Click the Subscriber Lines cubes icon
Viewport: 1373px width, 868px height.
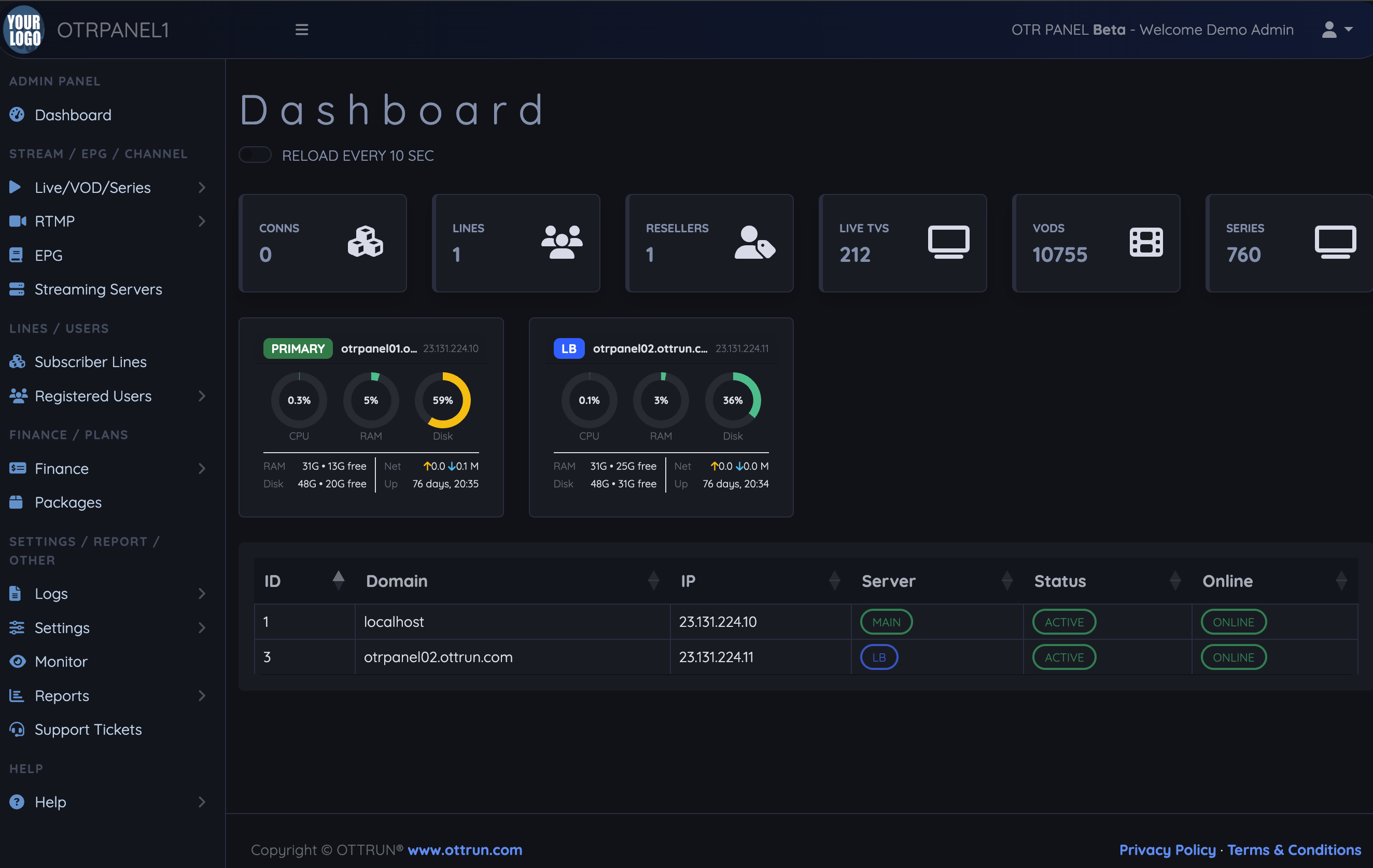click(17, 361)
